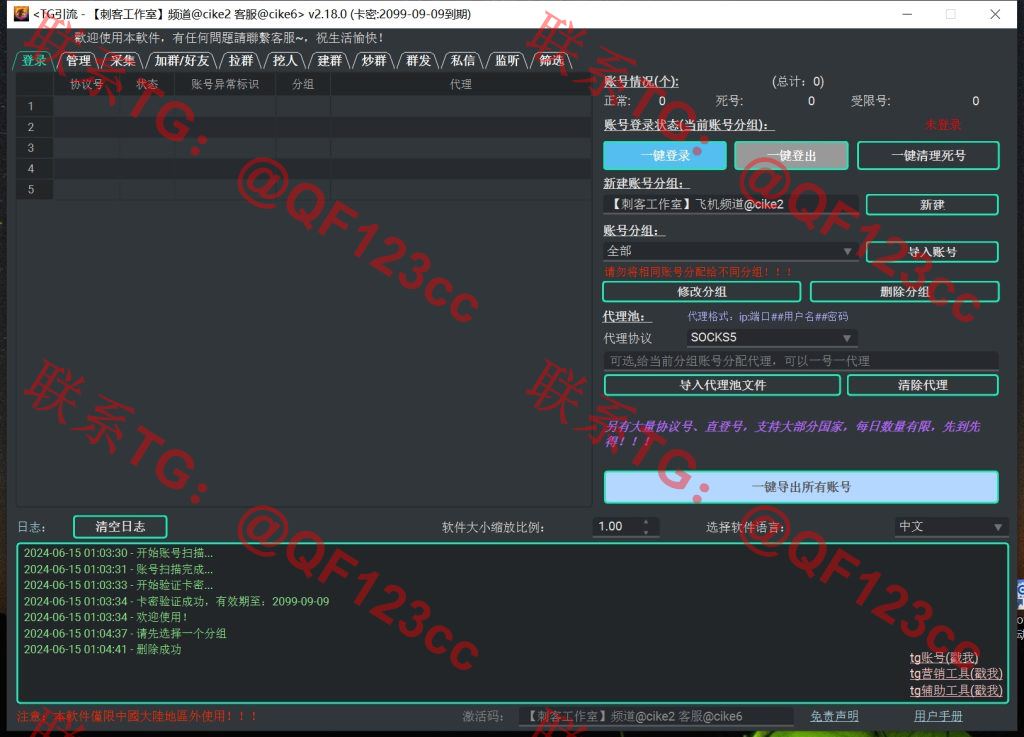Click the 导入账号 button
This screenshot has height=737, width=1024.
[932, 252]
